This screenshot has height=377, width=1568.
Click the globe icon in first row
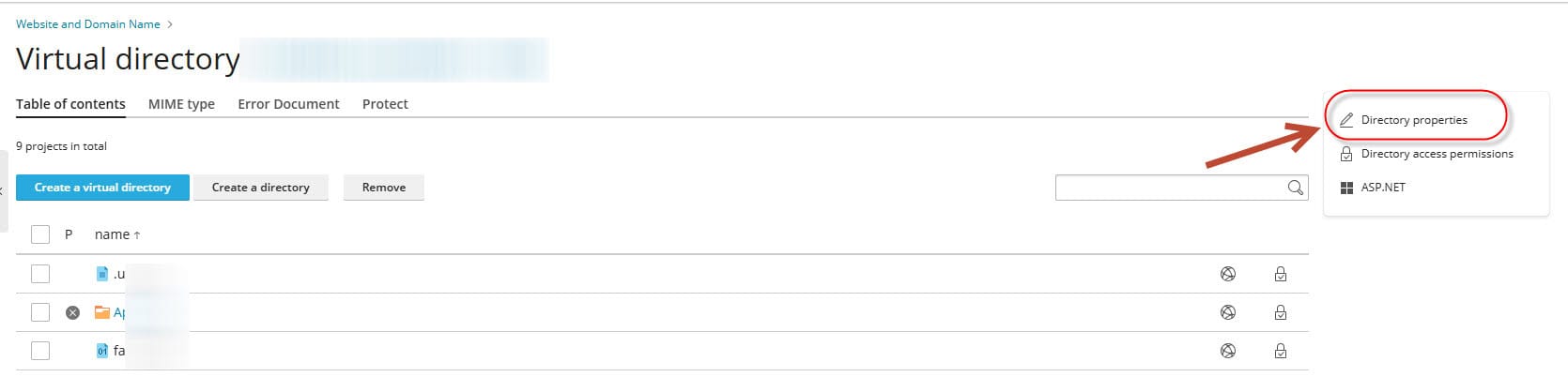point(1227,274)
